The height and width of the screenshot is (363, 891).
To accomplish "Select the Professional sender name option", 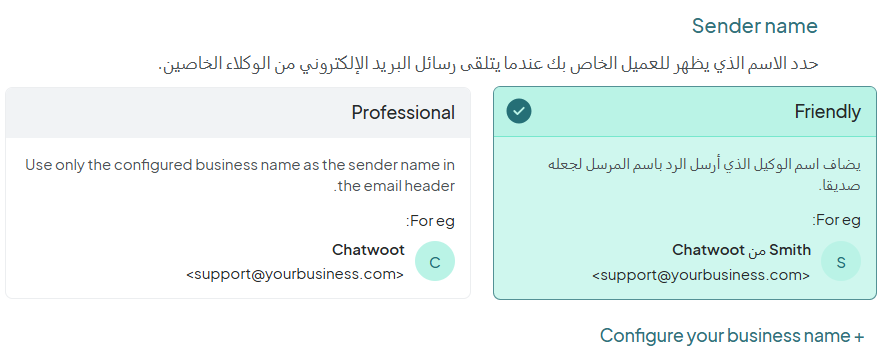I will pyautogui.click(x=238, y=193).
